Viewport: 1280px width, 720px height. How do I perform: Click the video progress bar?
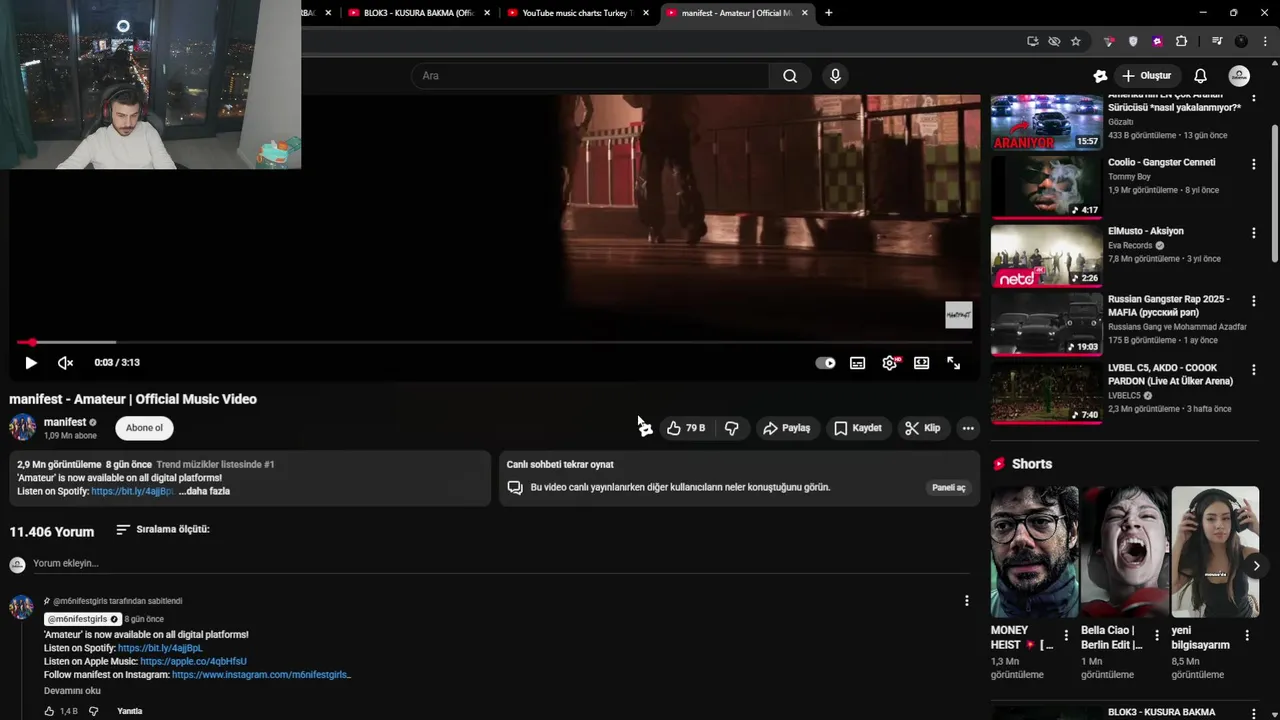click(x=495, y=342)
